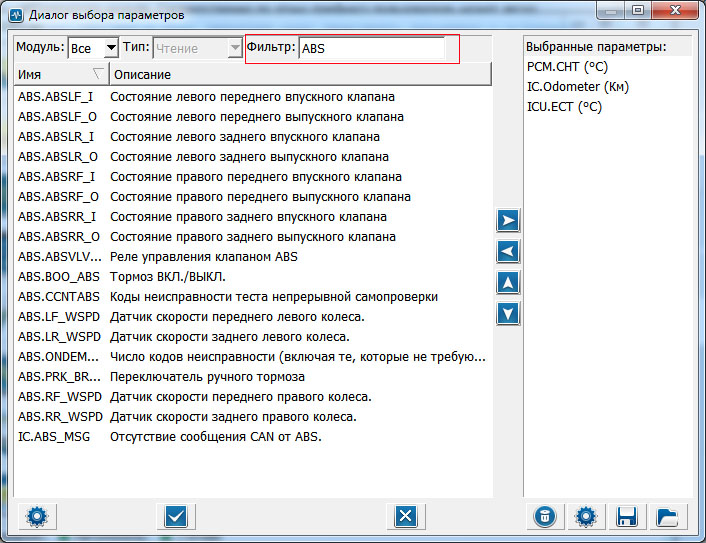Select ABS.LF_WSPD wheel speed row
The height and width of the screenshot is (543, 706).
click(252, 317)
